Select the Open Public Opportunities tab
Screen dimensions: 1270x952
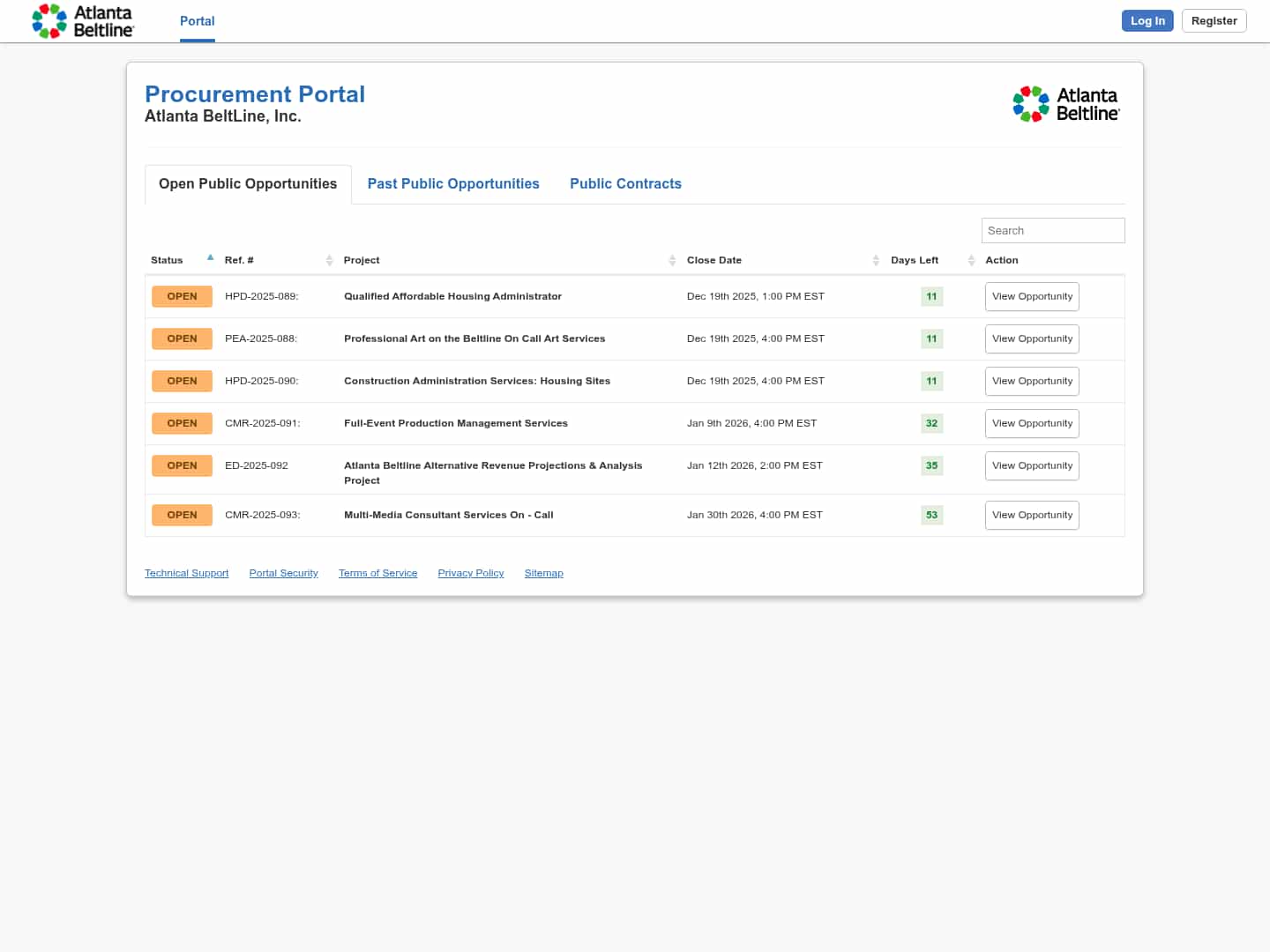point(248,183)
